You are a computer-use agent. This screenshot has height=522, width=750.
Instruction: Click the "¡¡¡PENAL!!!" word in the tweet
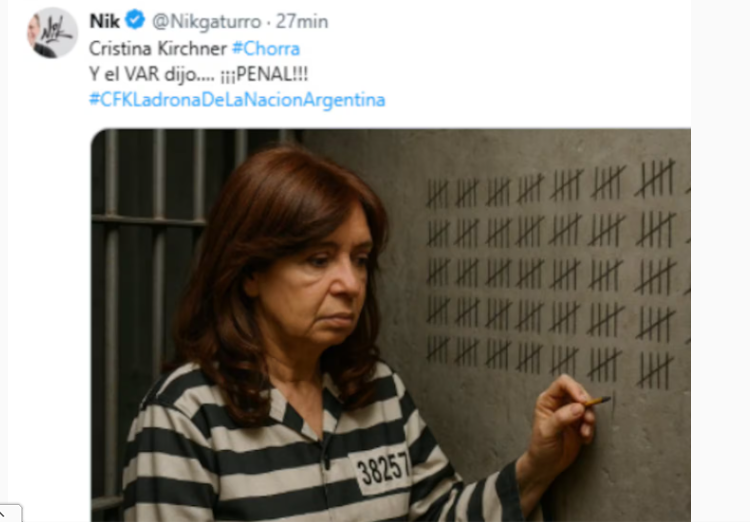click(264, 74)
